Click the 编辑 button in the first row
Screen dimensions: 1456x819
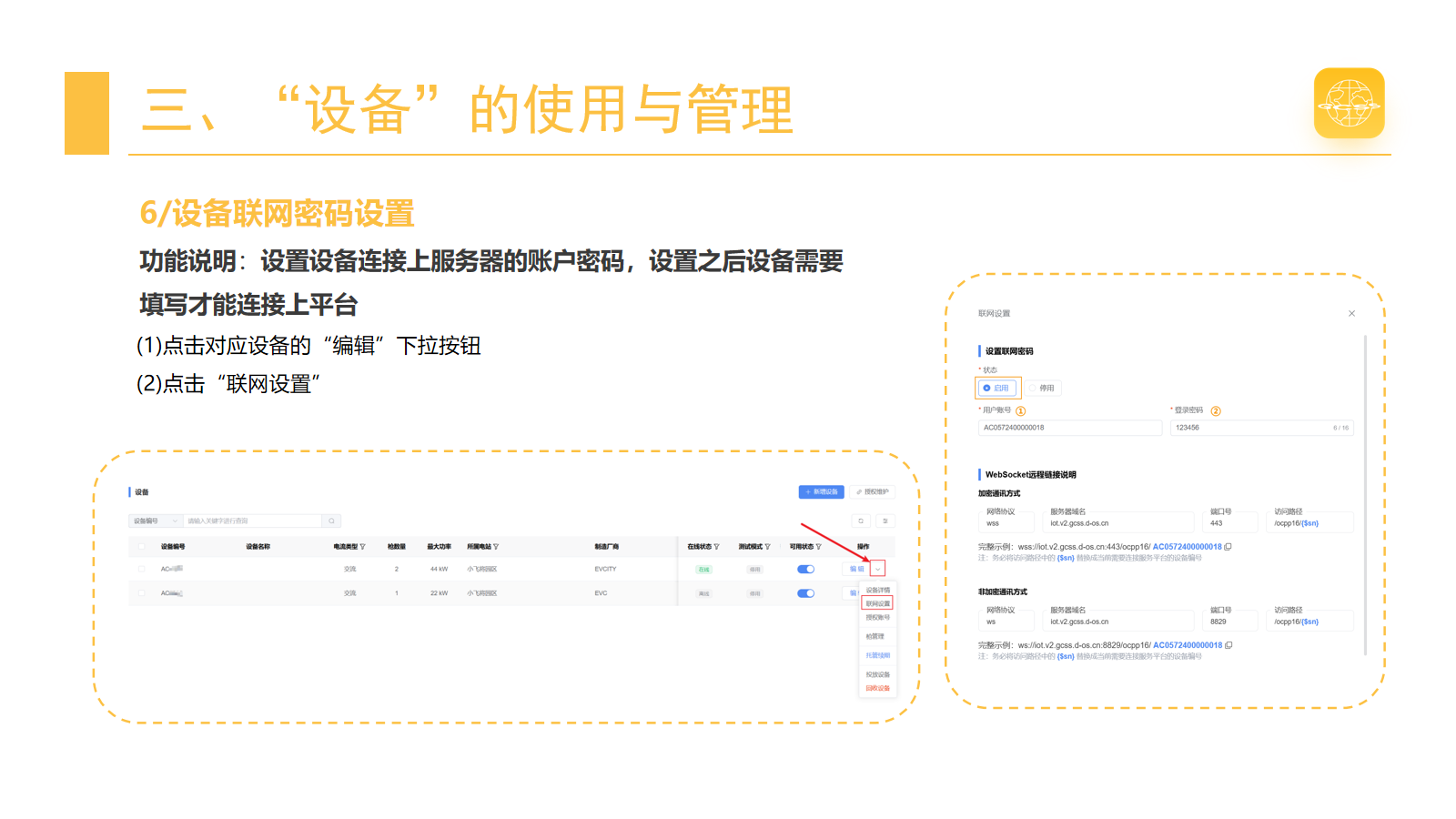(856, 569)
